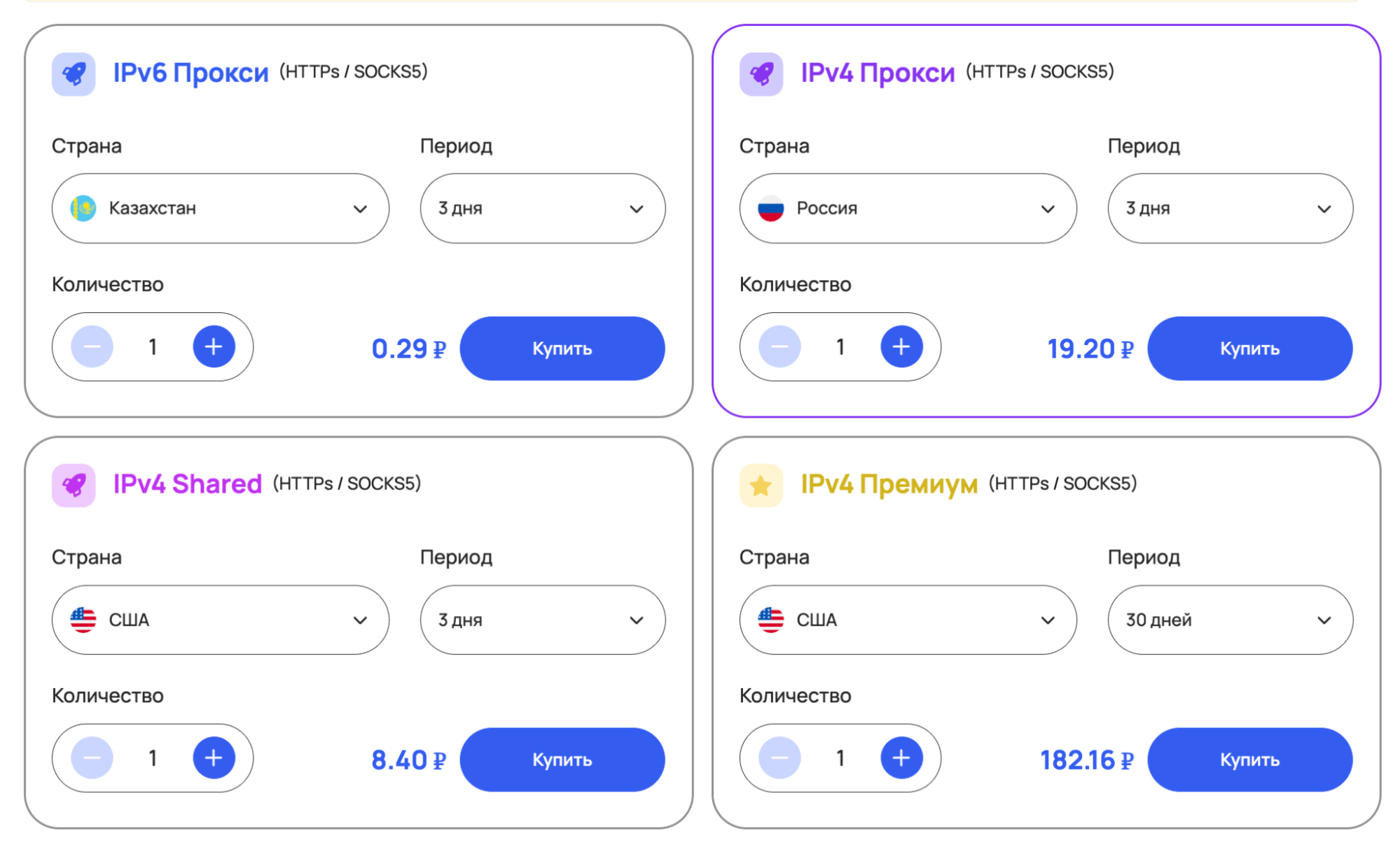Click the IPv6 Прокси rocket icon
The width and height of the screenshot is (1400, 845).
(x=74, y=74)
